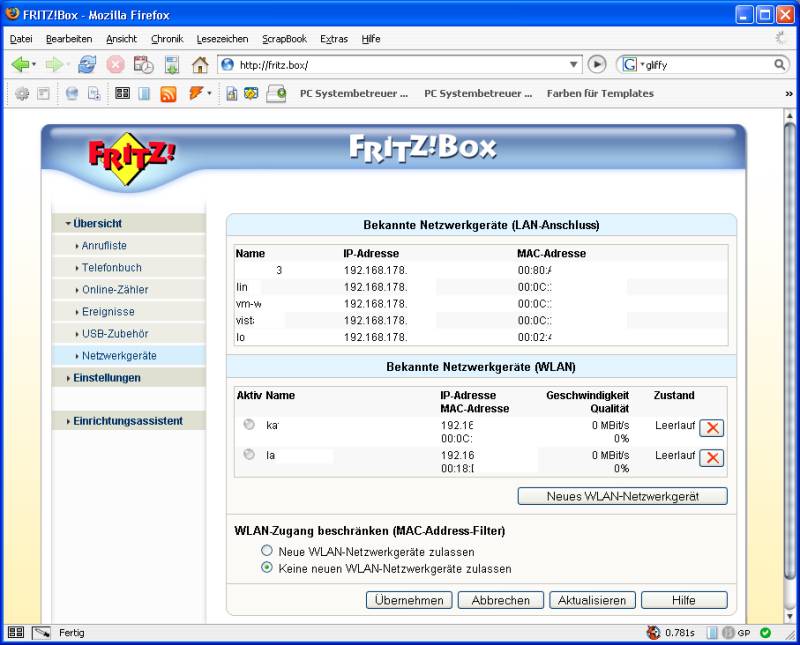800x645 pixels.
Task: Click the Übernehmen button
Action: tap(409, 600)
